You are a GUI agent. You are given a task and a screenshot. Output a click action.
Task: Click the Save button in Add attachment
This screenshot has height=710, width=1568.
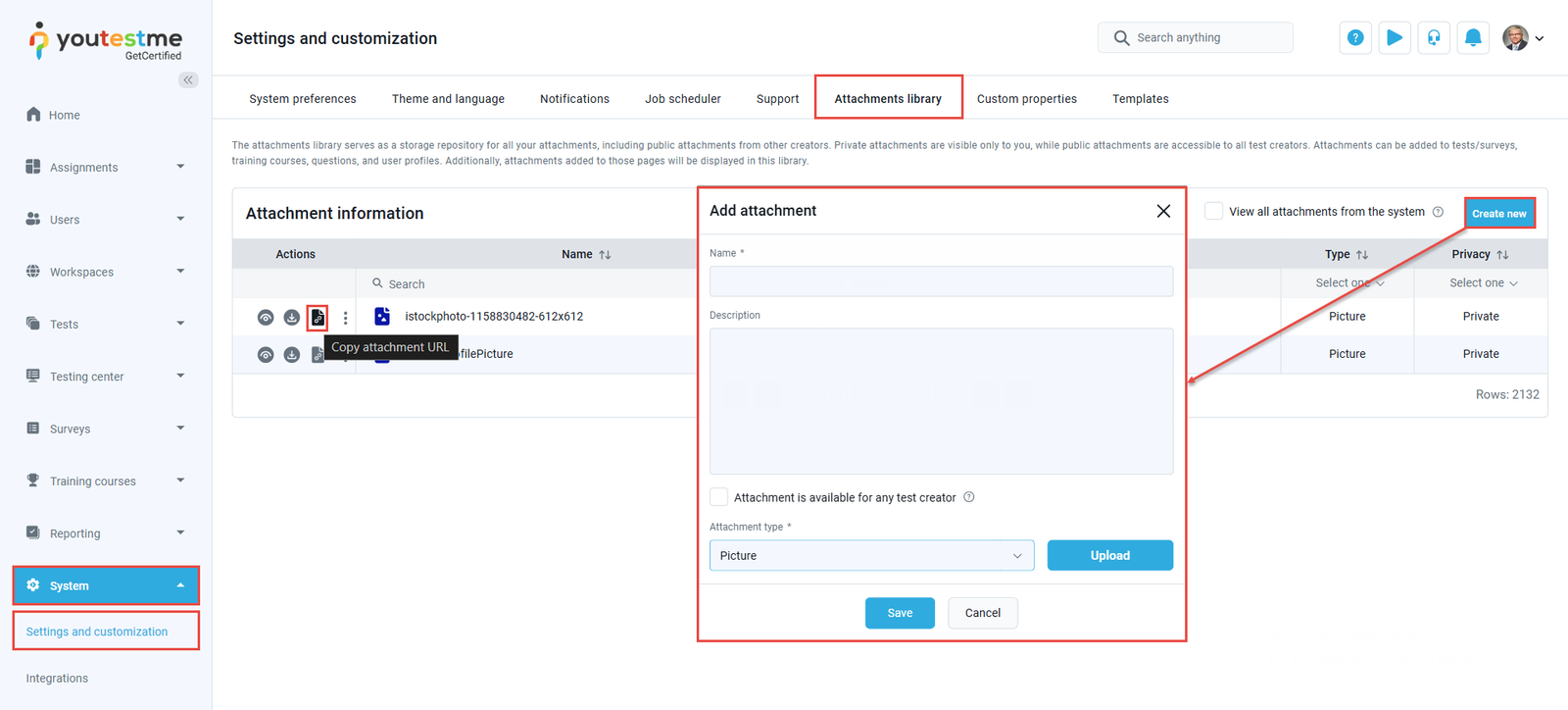click(899, 613)
